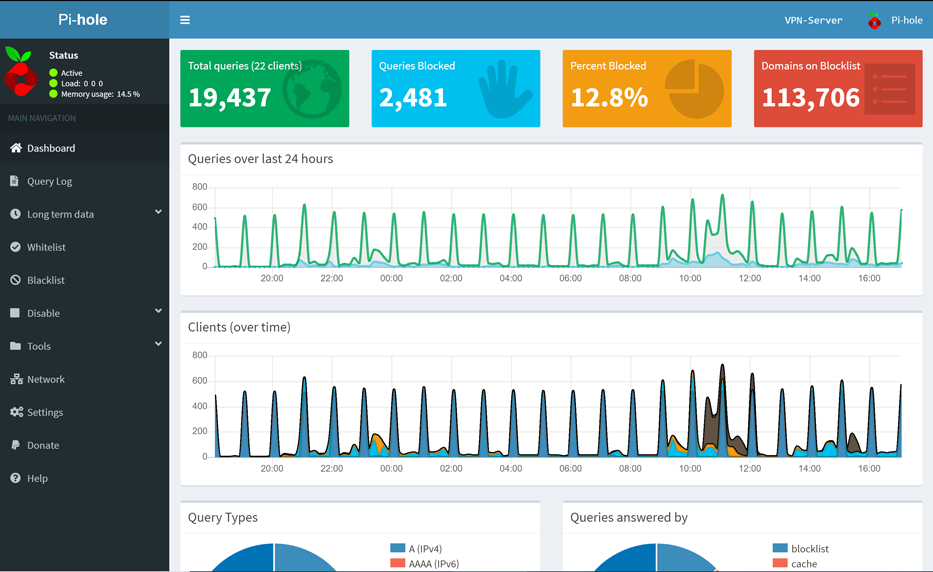The width and height of the screenshot is (933, 572).
Task: Open the Settings page
Action: click(84, 412)
